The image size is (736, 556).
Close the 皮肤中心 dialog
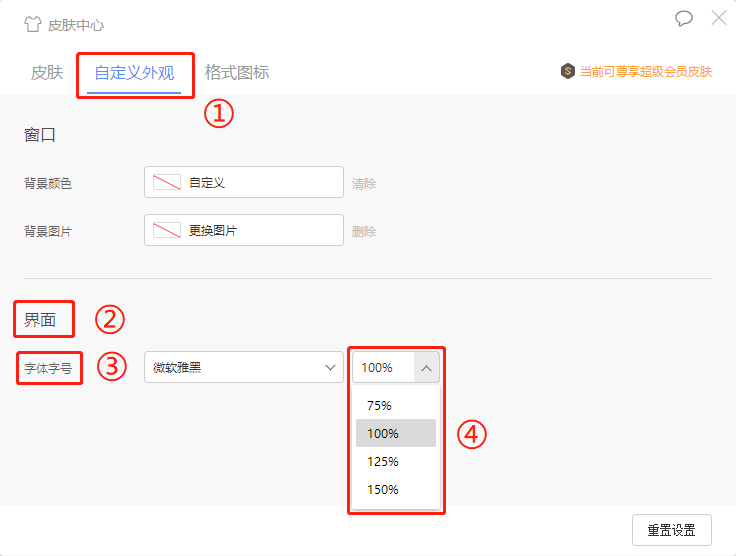pos(718,17)
